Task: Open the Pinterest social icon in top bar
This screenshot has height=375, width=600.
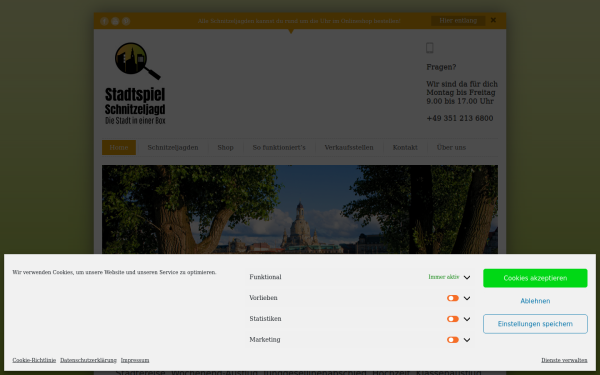Action: [126, 21]
